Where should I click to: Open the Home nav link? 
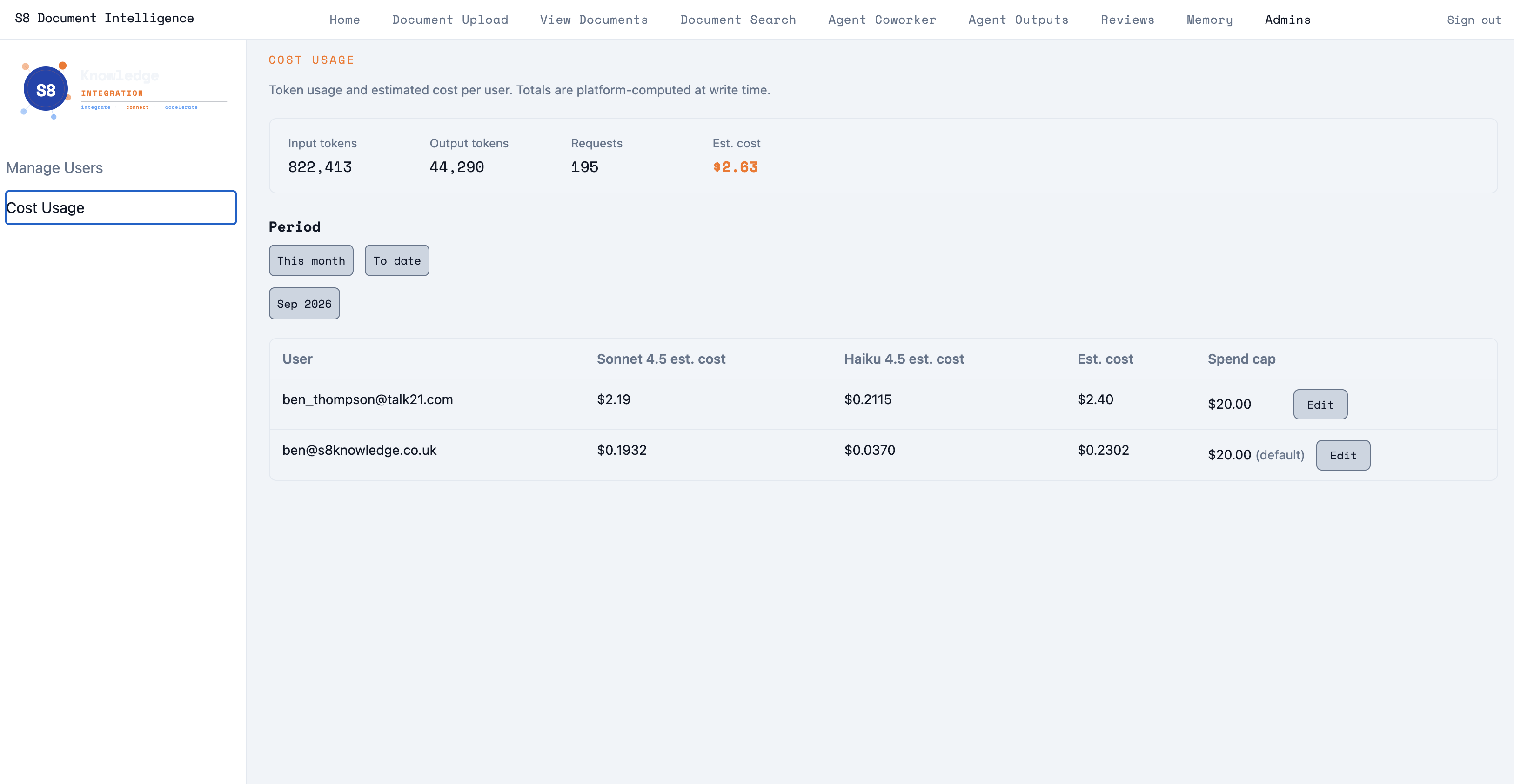coord(344,20)
